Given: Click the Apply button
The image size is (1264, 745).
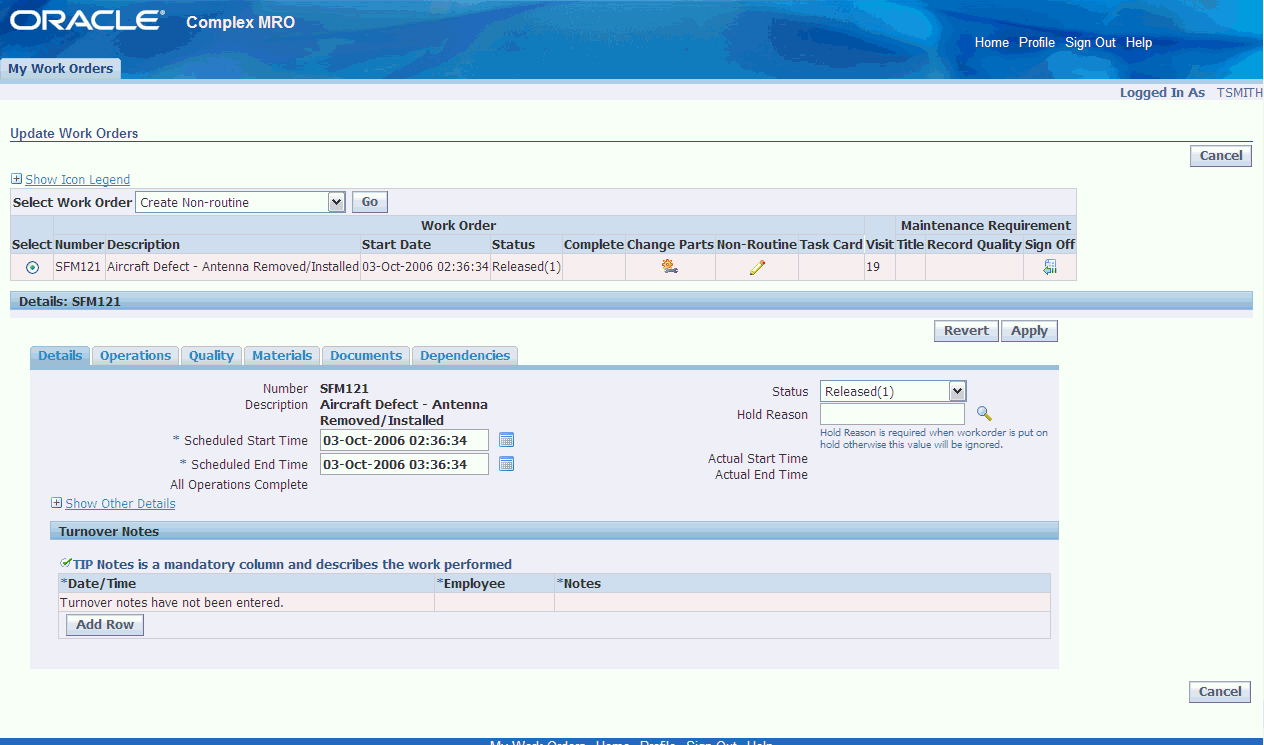Looking at the screenshot, I should point(1029,331).
